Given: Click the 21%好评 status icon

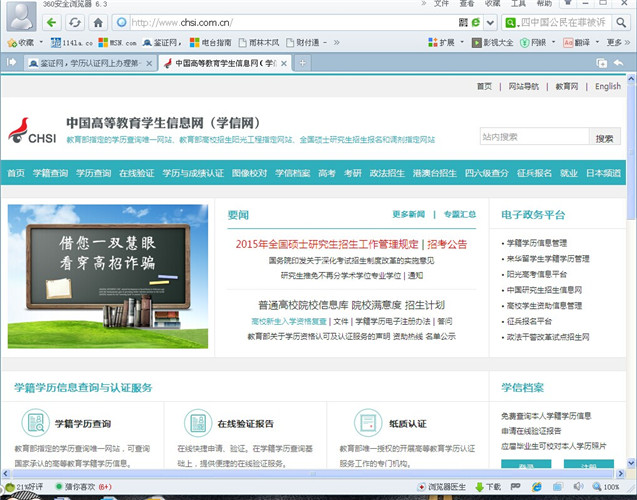Looking at the screenshot, I should pos(24,487).
